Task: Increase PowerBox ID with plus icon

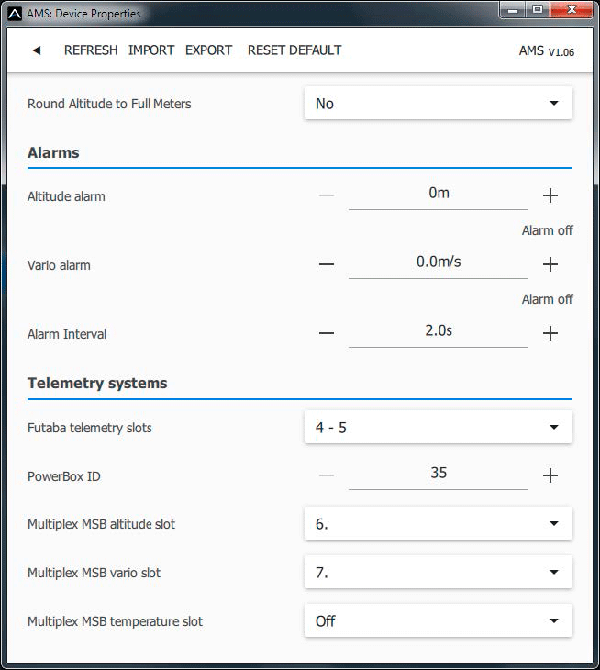Action: coord(550,476)
